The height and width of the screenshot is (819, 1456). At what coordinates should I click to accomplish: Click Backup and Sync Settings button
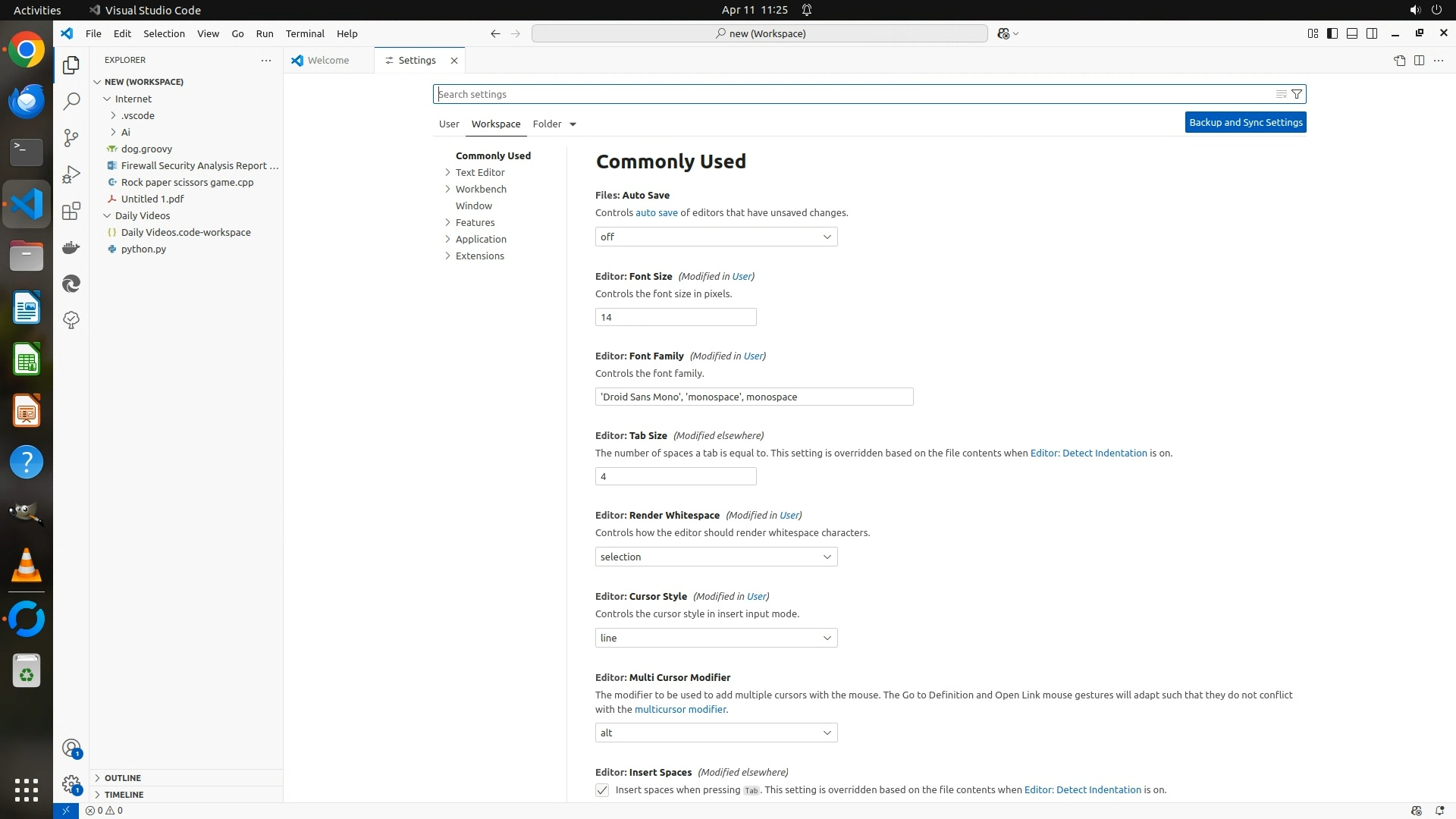[x=1245, y=122]
